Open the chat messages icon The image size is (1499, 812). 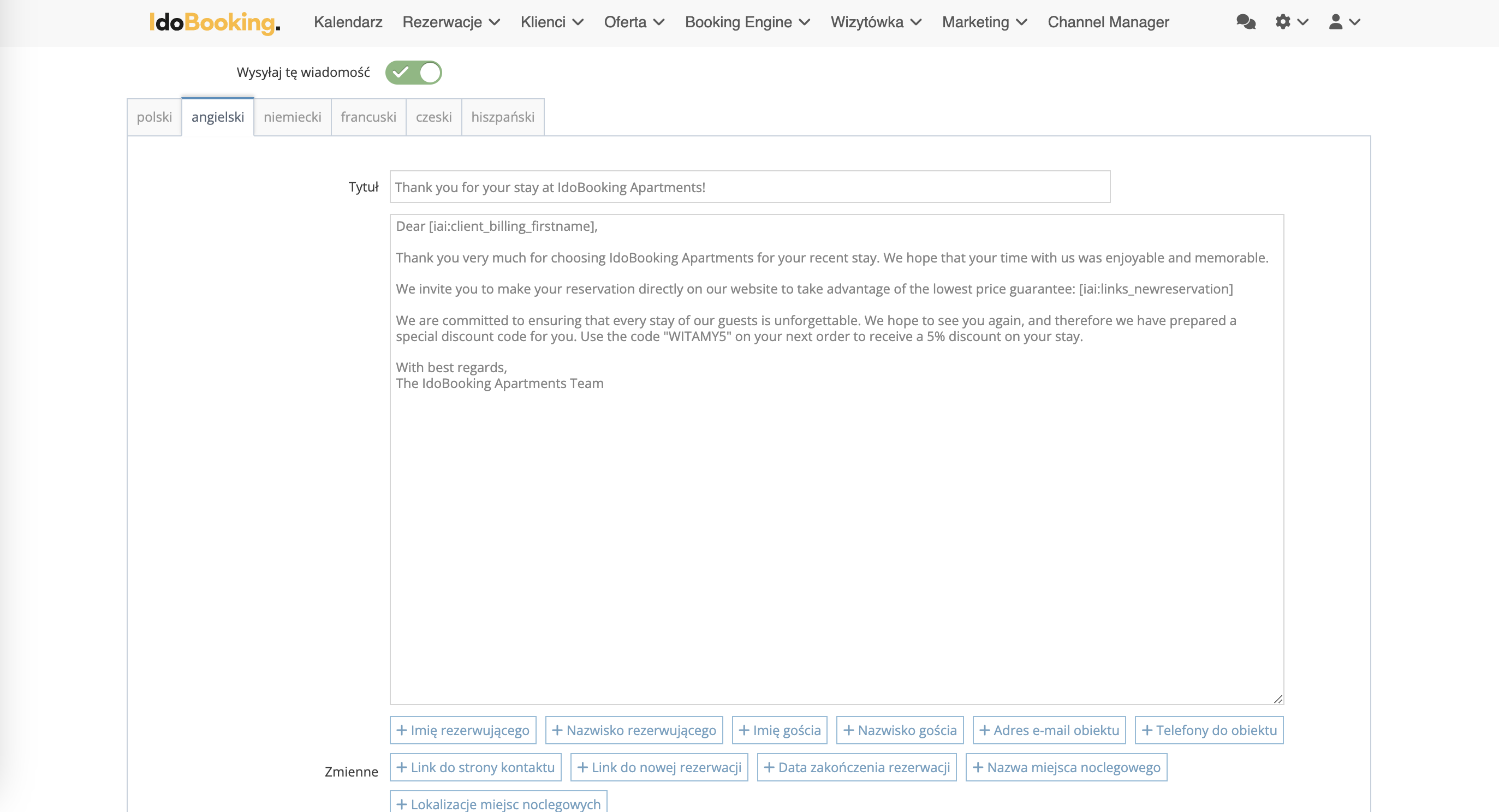(x=1245, y=22)
